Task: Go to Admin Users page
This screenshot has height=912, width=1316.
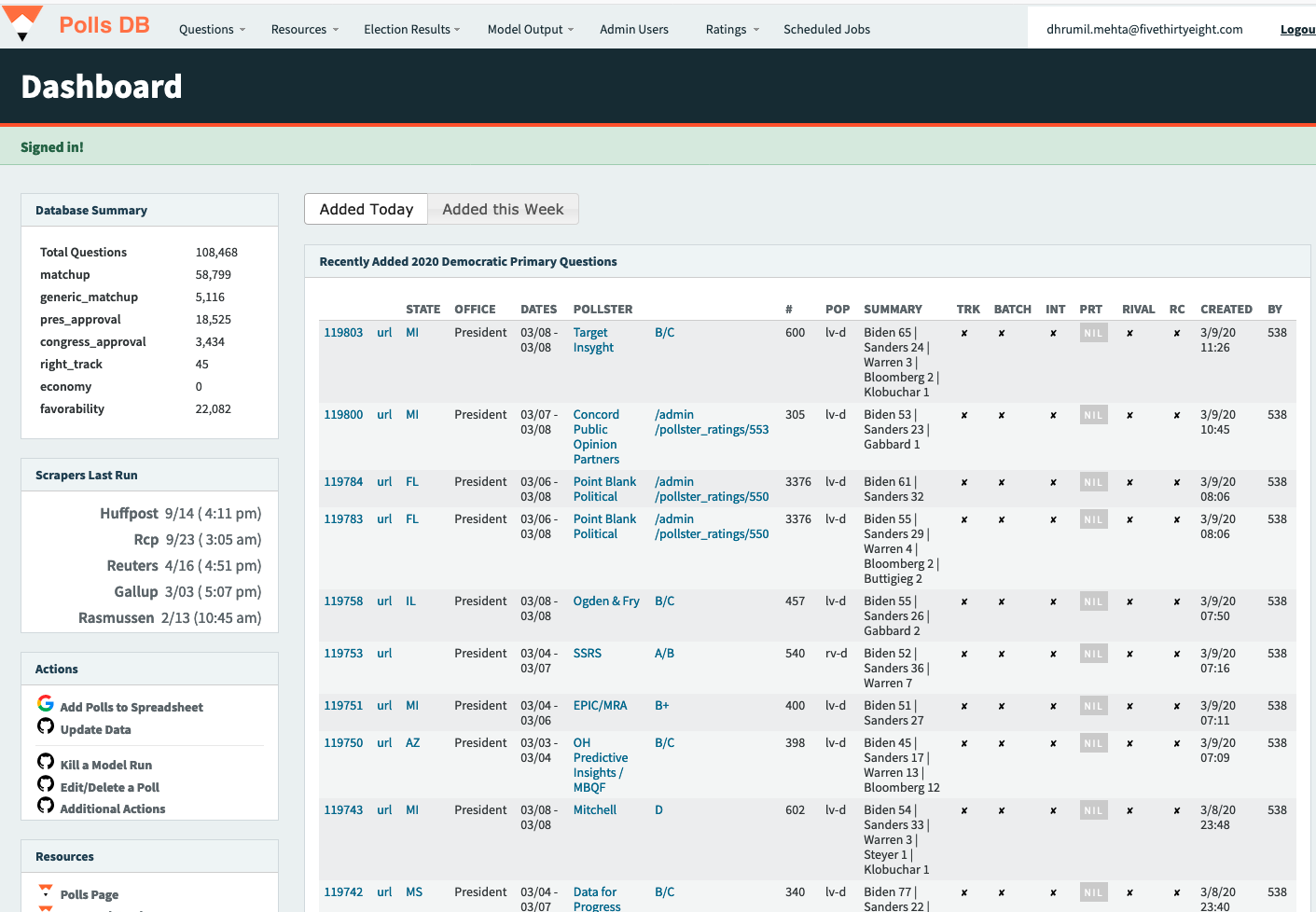Action: 634,29
